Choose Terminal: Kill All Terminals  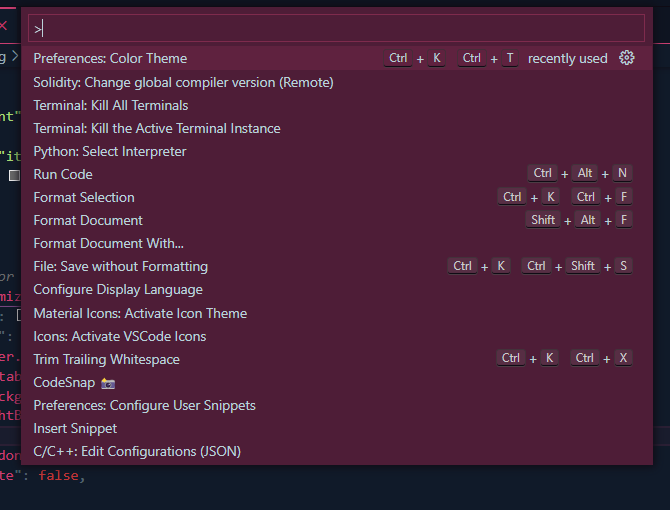336,105
